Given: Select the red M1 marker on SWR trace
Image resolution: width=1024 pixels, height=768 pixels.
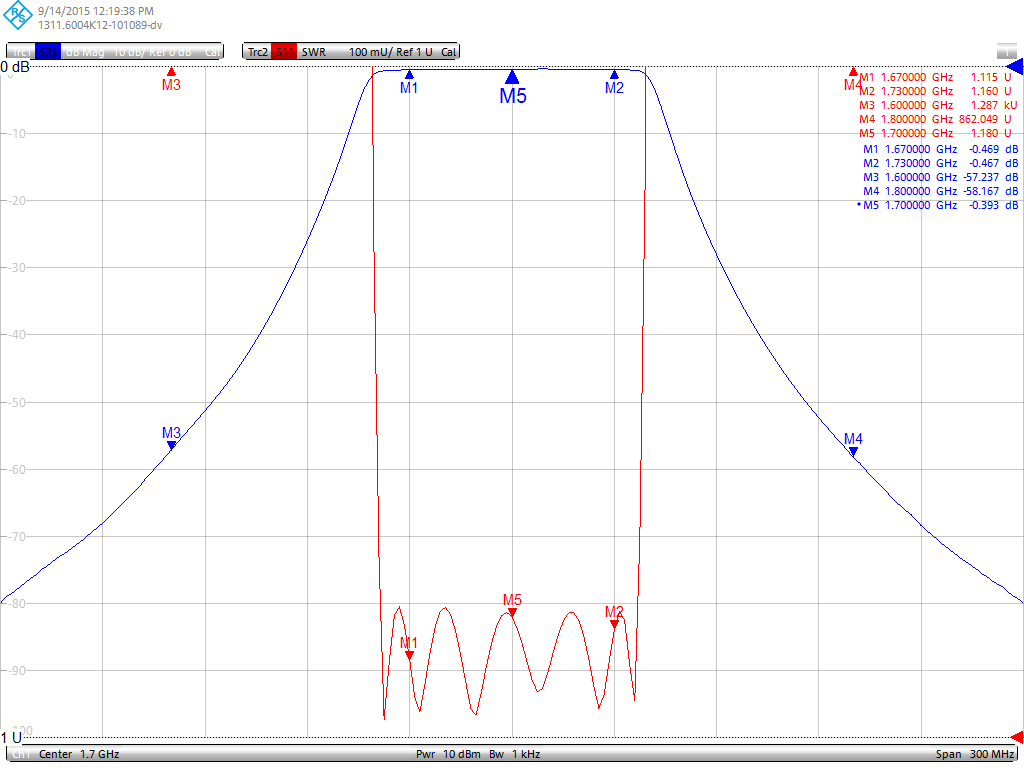Looking at the screenshot, I should click(409, 655).
